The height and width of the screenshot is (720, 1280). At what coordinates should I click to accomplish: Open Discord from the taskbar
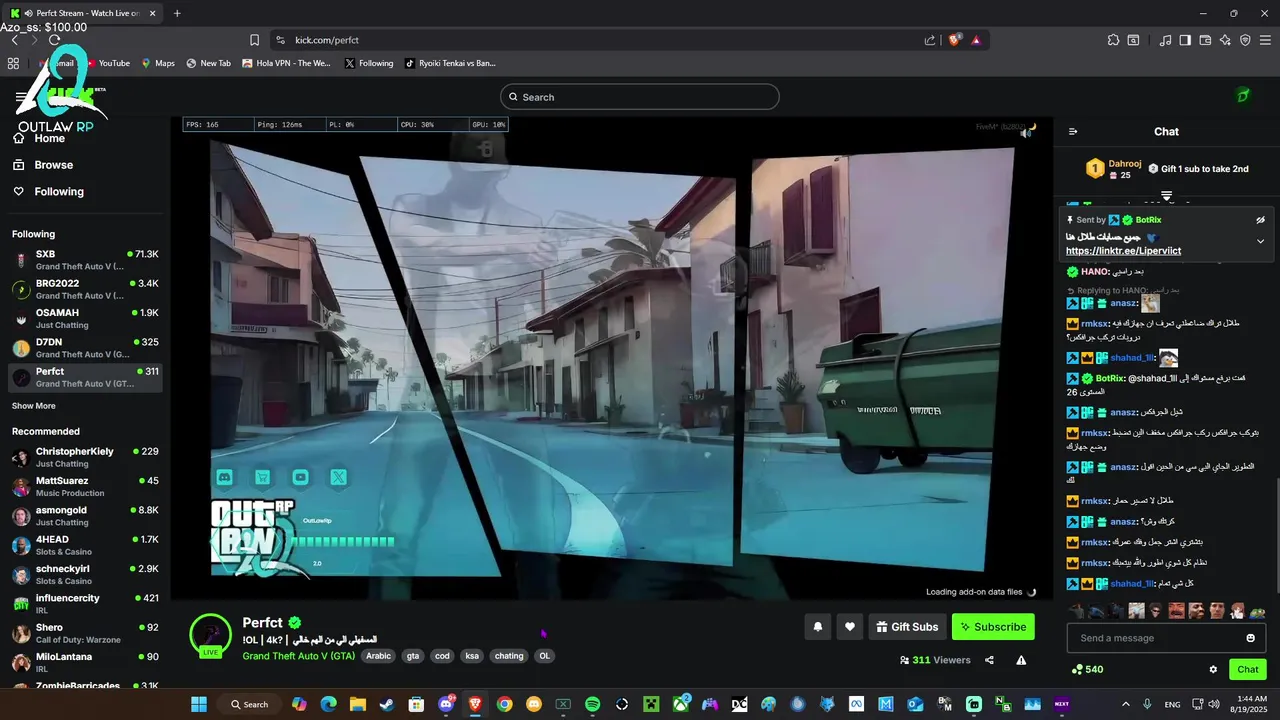click(x=446, y=704)
